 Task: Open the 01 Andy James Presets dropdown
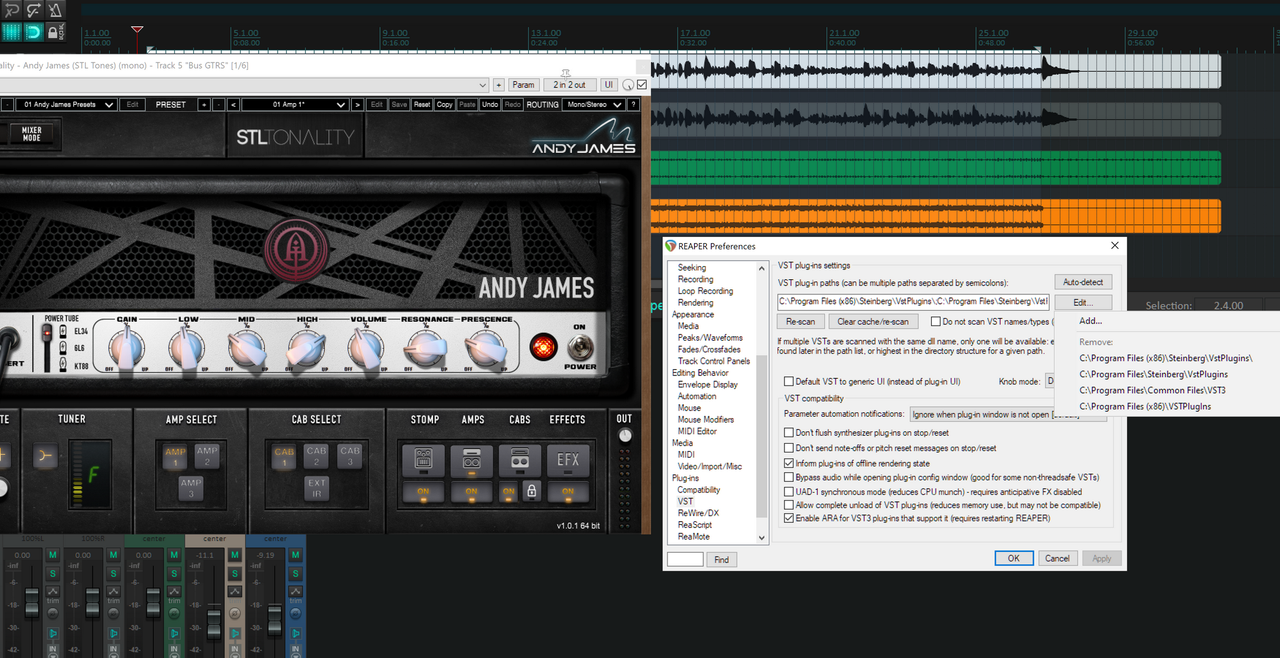pos(67,104)
